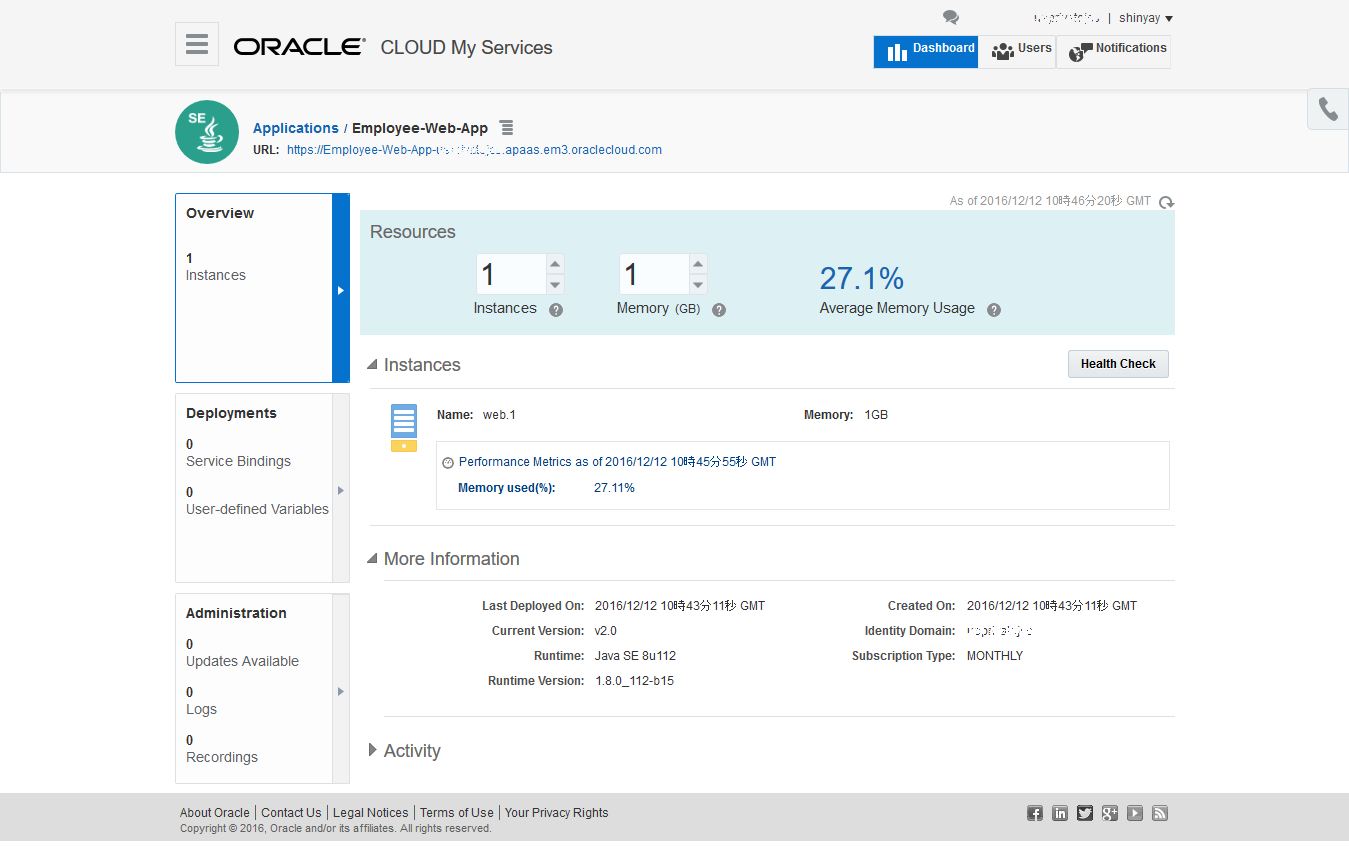
Task: Click the Overview tile arrow
Action: pyautogui.click(x=341, y=290)
